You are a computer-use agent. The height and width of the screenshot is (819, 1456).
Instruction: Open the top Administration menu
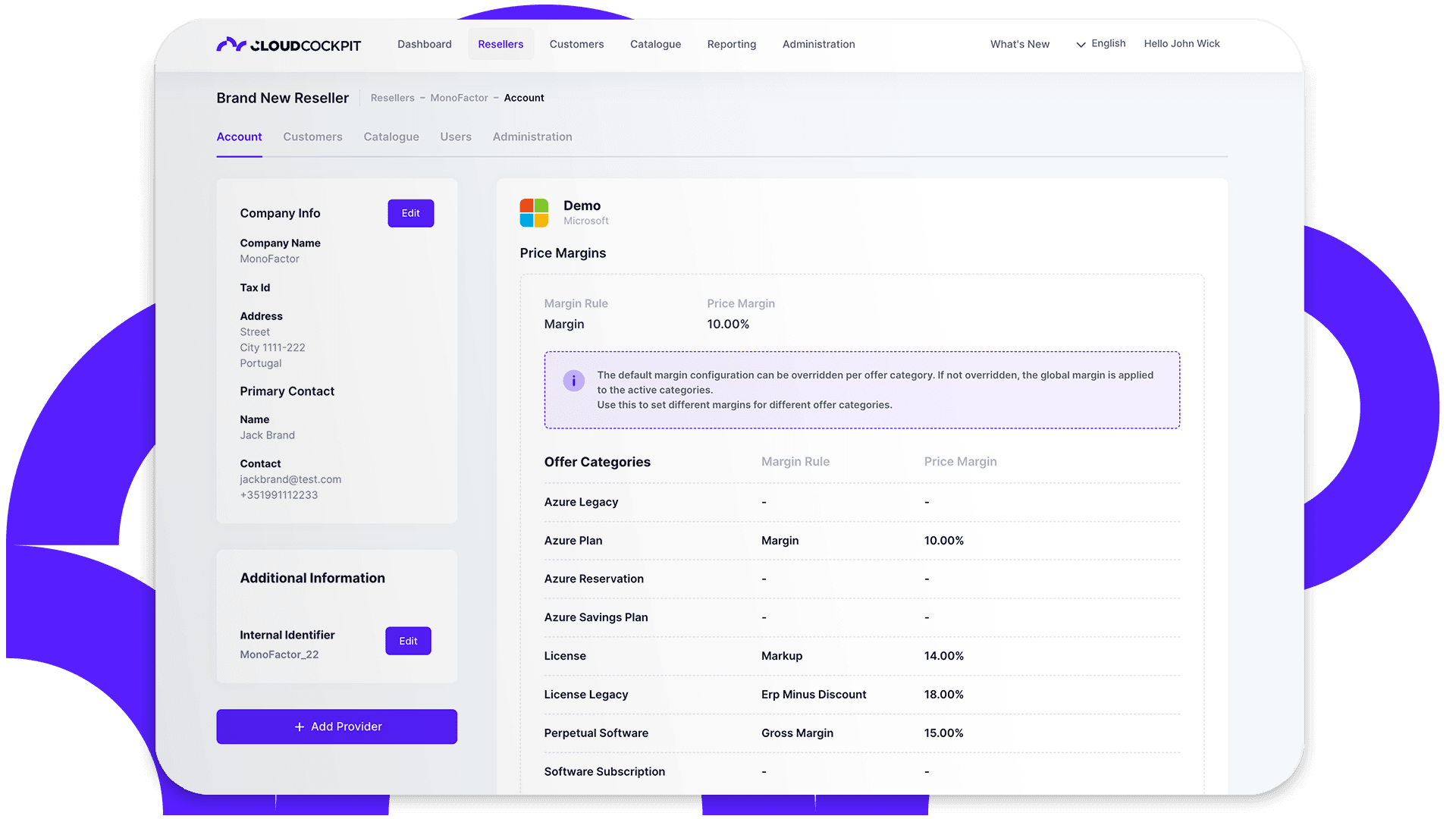[x=818, y=44]
